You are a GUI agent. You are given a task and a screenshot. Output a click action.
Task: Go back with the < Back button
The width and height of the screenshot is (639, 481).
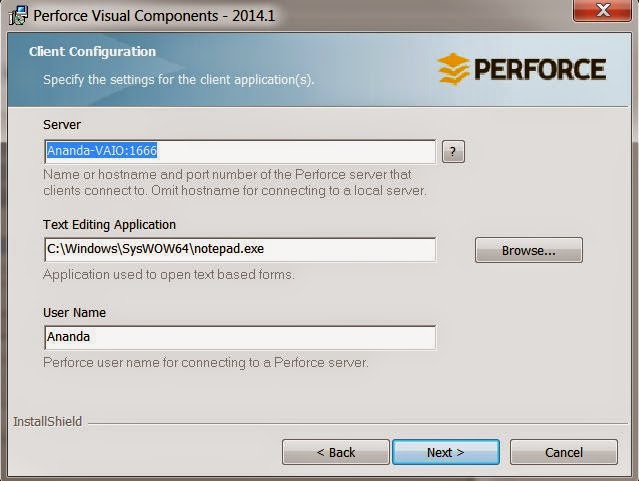(335, 452)
